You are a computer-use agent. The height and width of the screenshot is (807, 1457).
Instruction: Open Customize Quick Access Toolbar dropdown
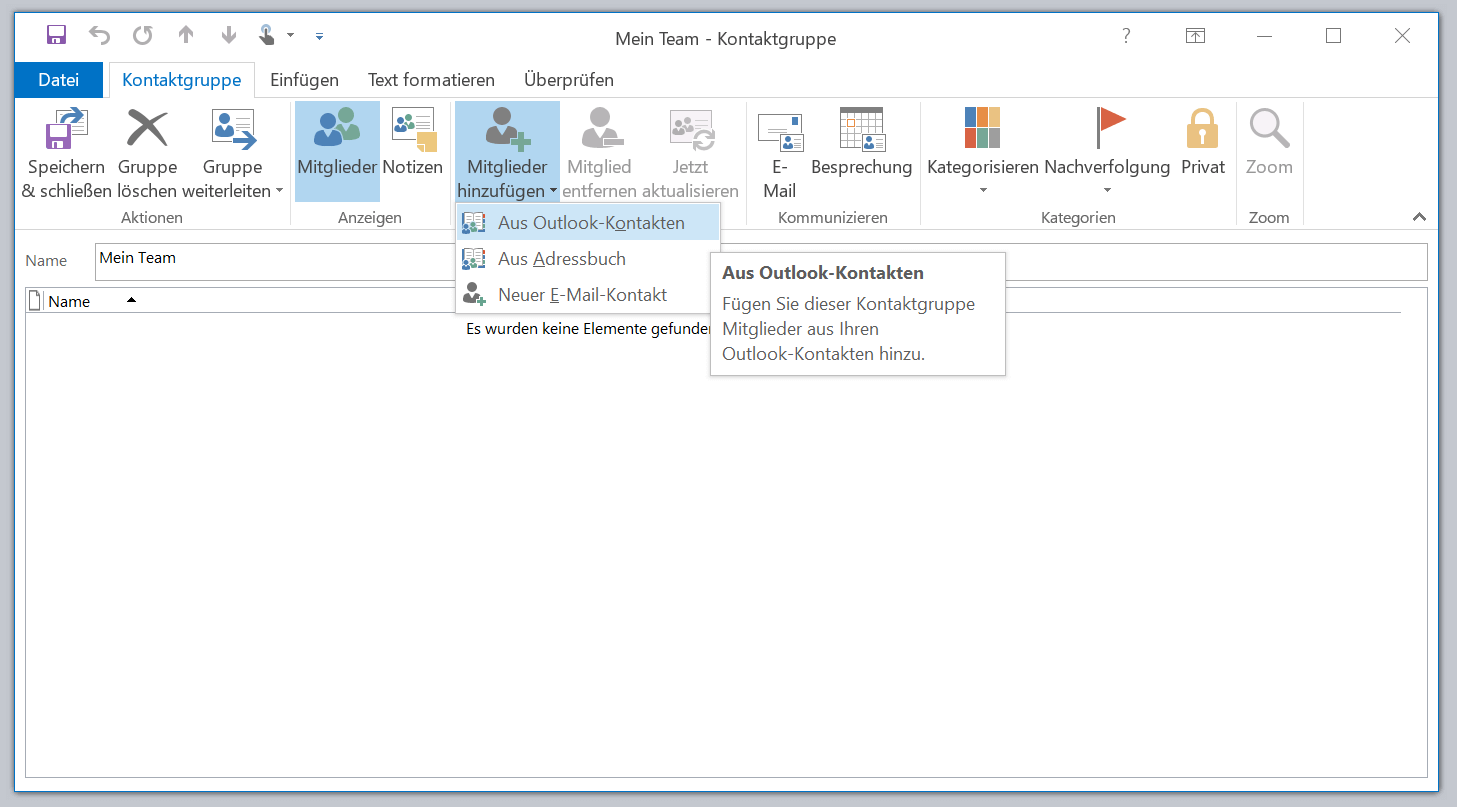(x=319, y=36)
